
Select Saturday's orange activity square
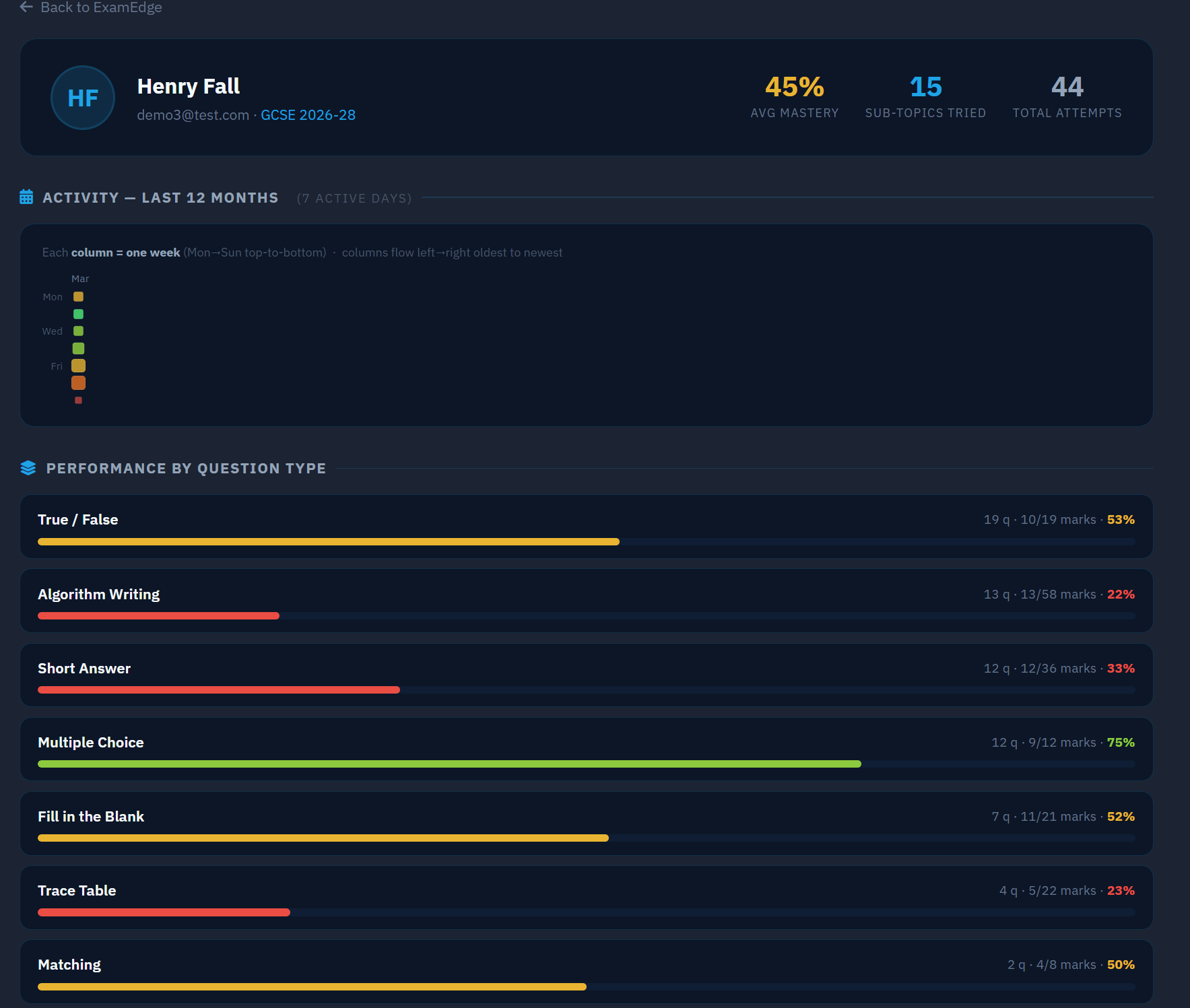[78, 382]
